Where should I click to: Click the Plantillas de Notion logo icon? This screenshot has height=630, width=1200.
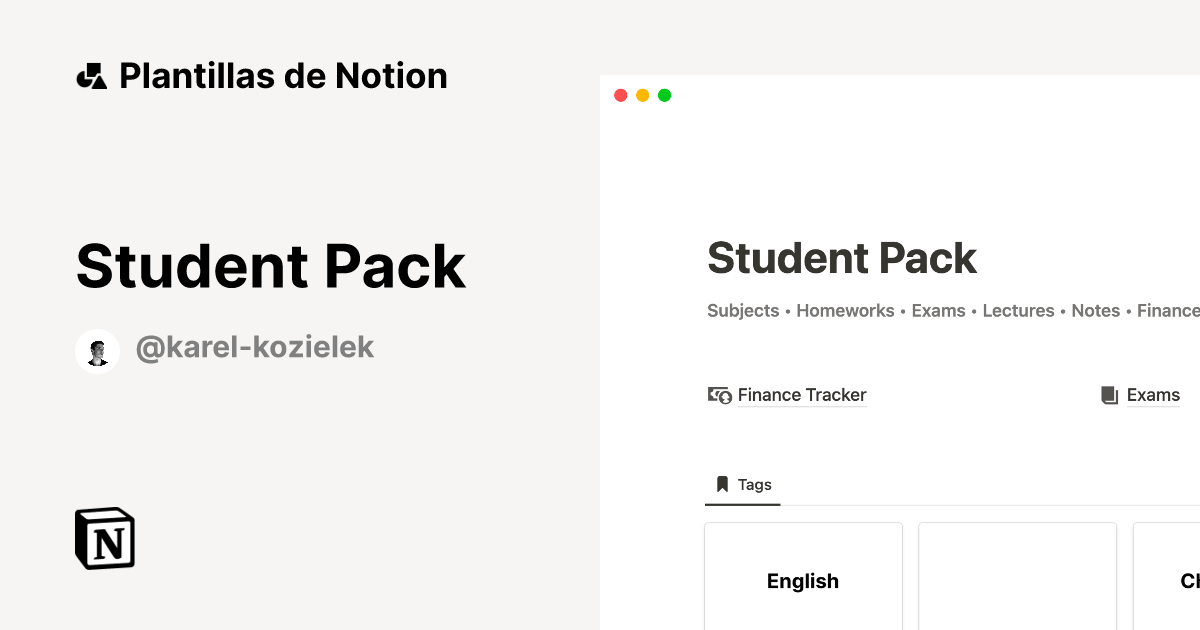pos(92,75)
